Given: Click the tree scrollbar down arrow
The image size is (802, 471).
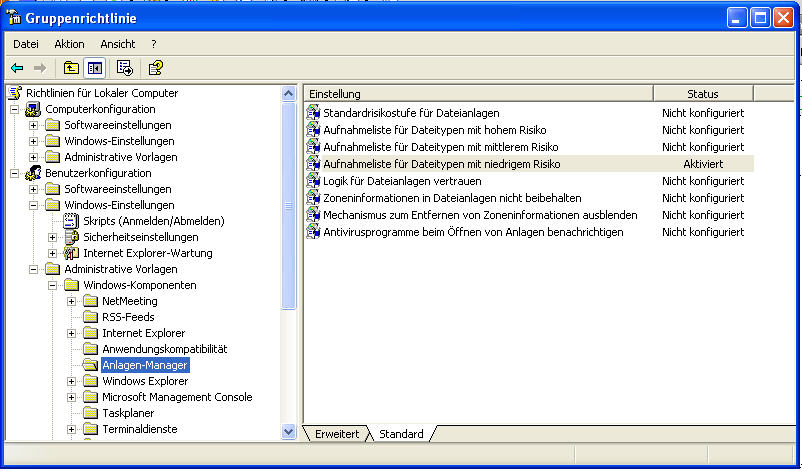Looking at the screenshot, I should tap(288, 432).
